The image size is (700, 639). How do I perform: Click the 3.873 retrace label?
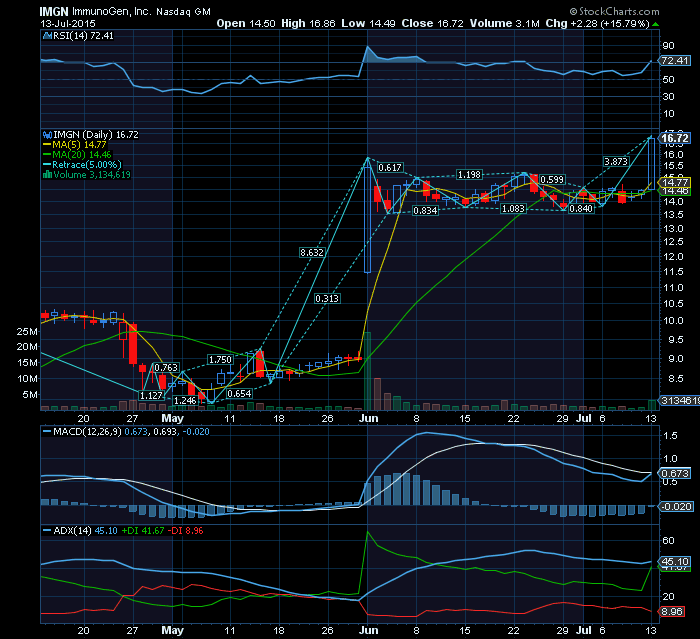(616, 162)
